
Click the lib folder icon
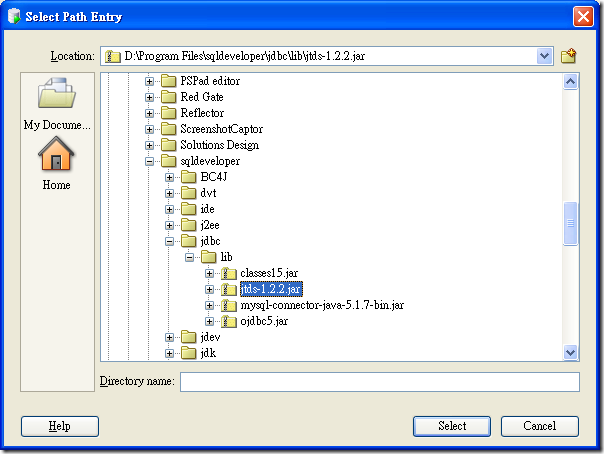209,257
